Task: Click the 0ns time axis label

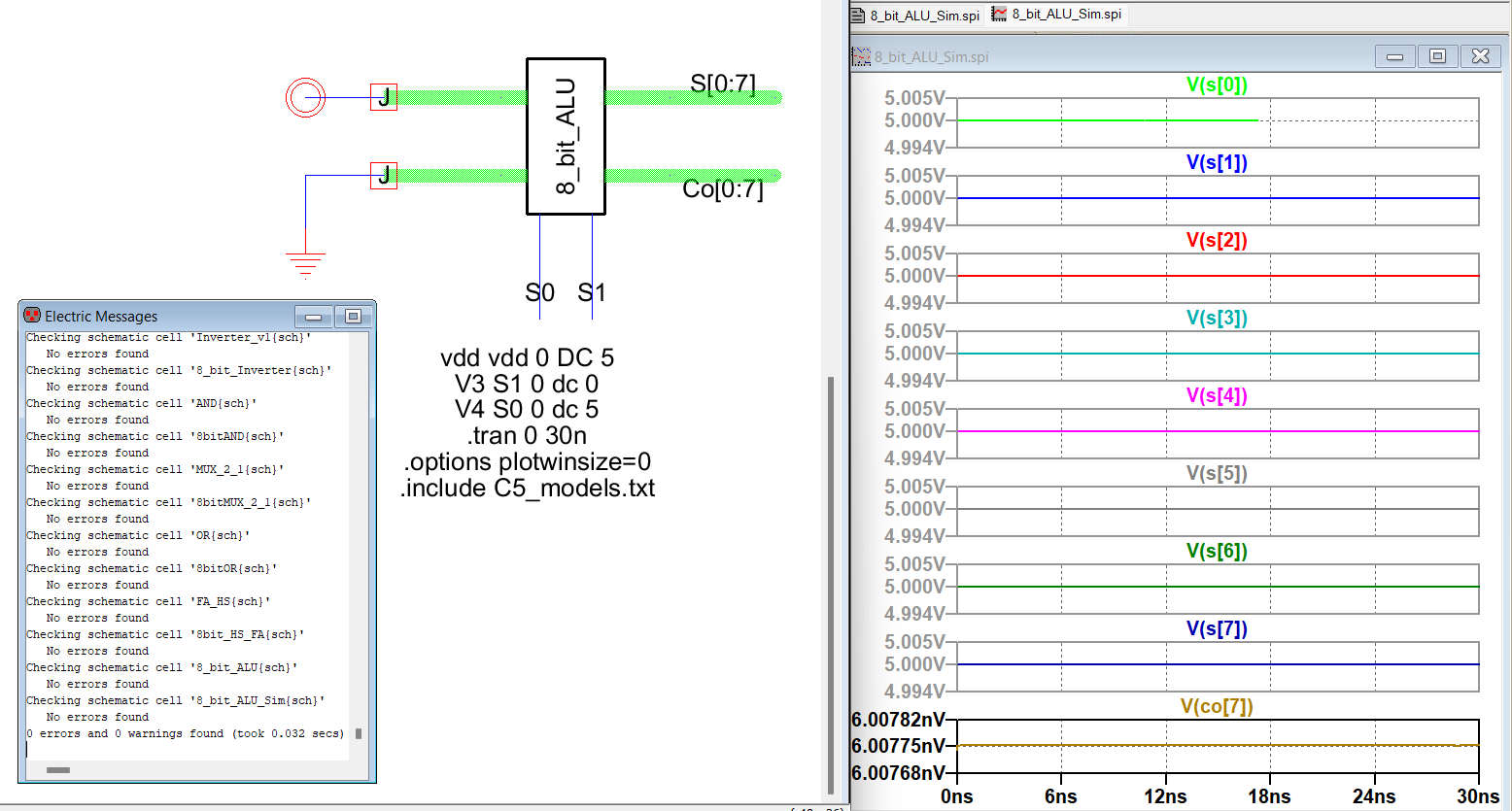Action: click(x=957, y=796)
